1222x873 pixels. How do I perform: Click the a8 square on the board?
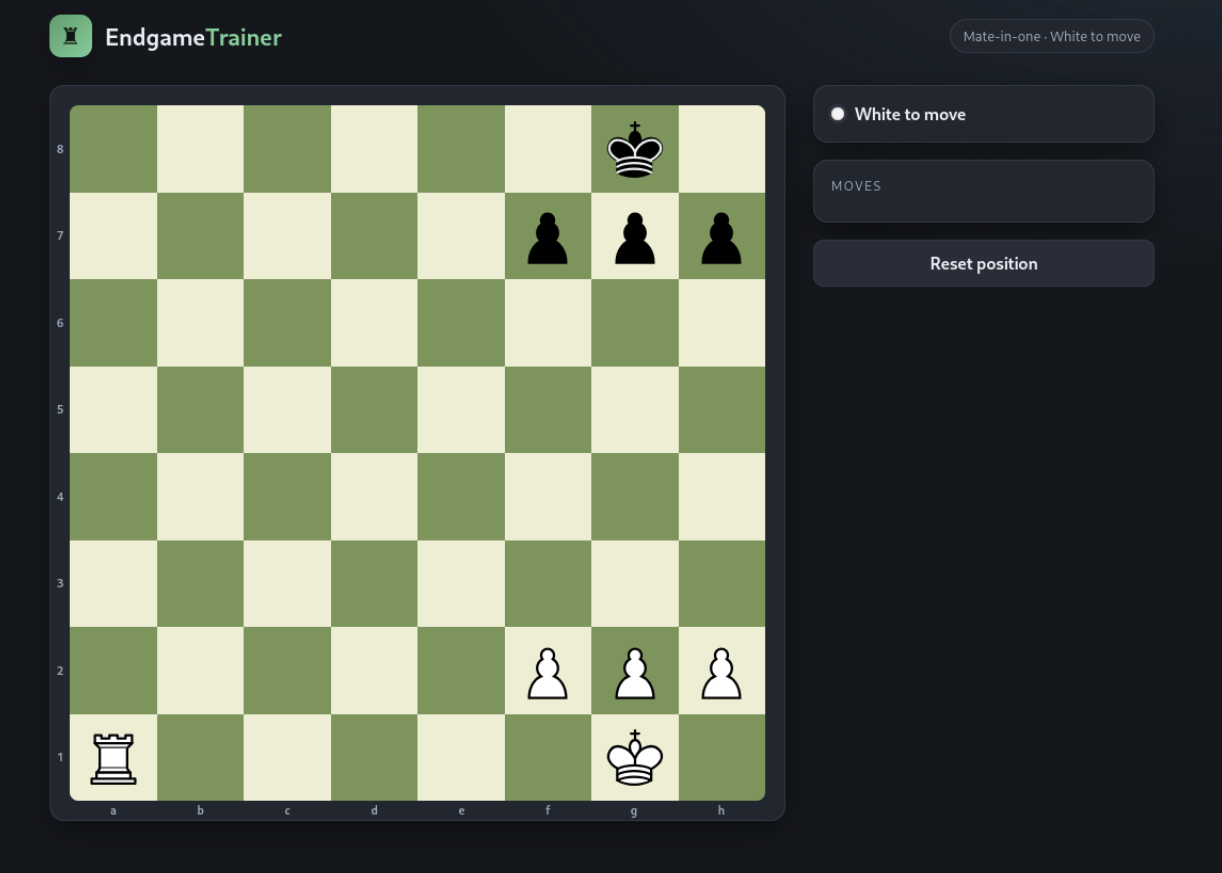pyautogui.click(x=113, y=149)
